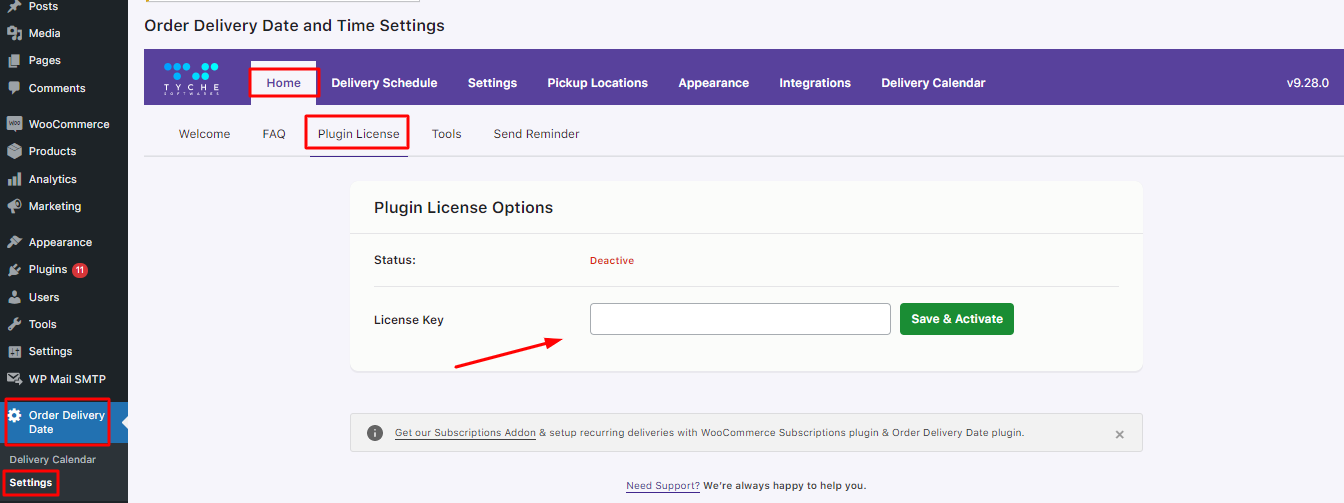Click the Deactive status text
1344x503 pixels.
[612, 260]
